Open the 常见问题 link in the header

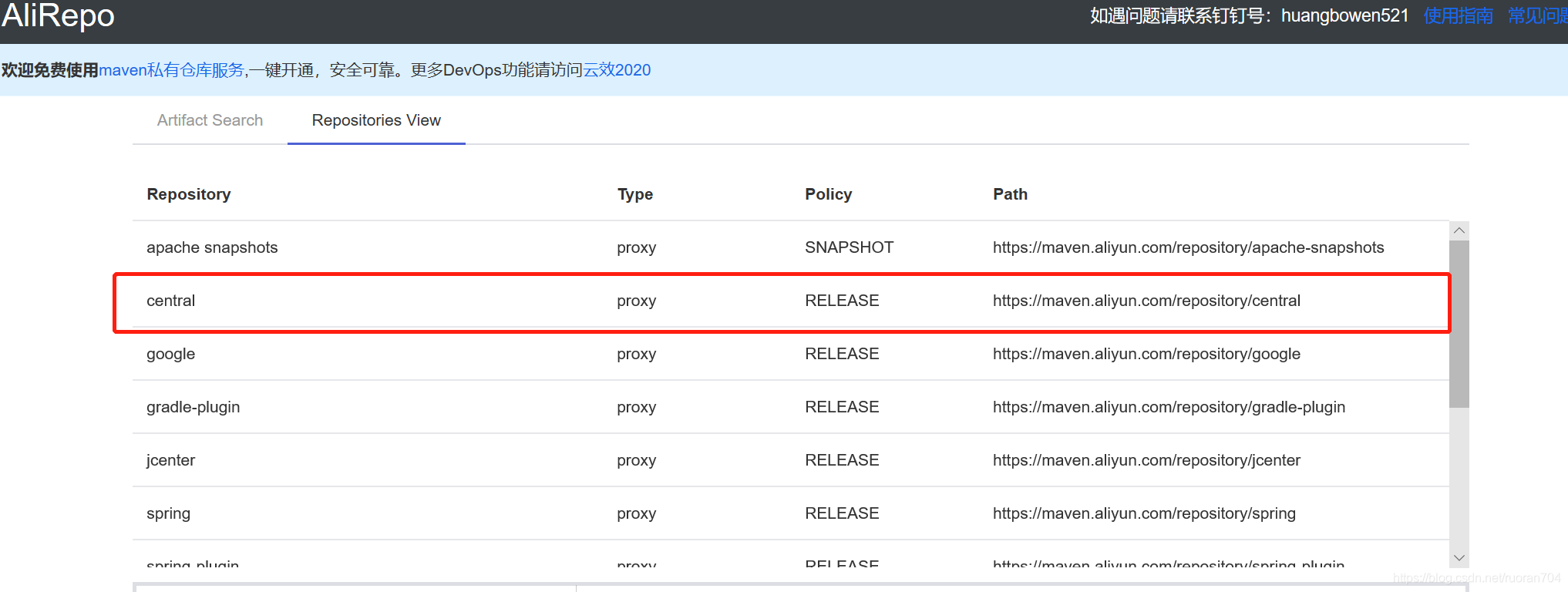[1538, 15]
